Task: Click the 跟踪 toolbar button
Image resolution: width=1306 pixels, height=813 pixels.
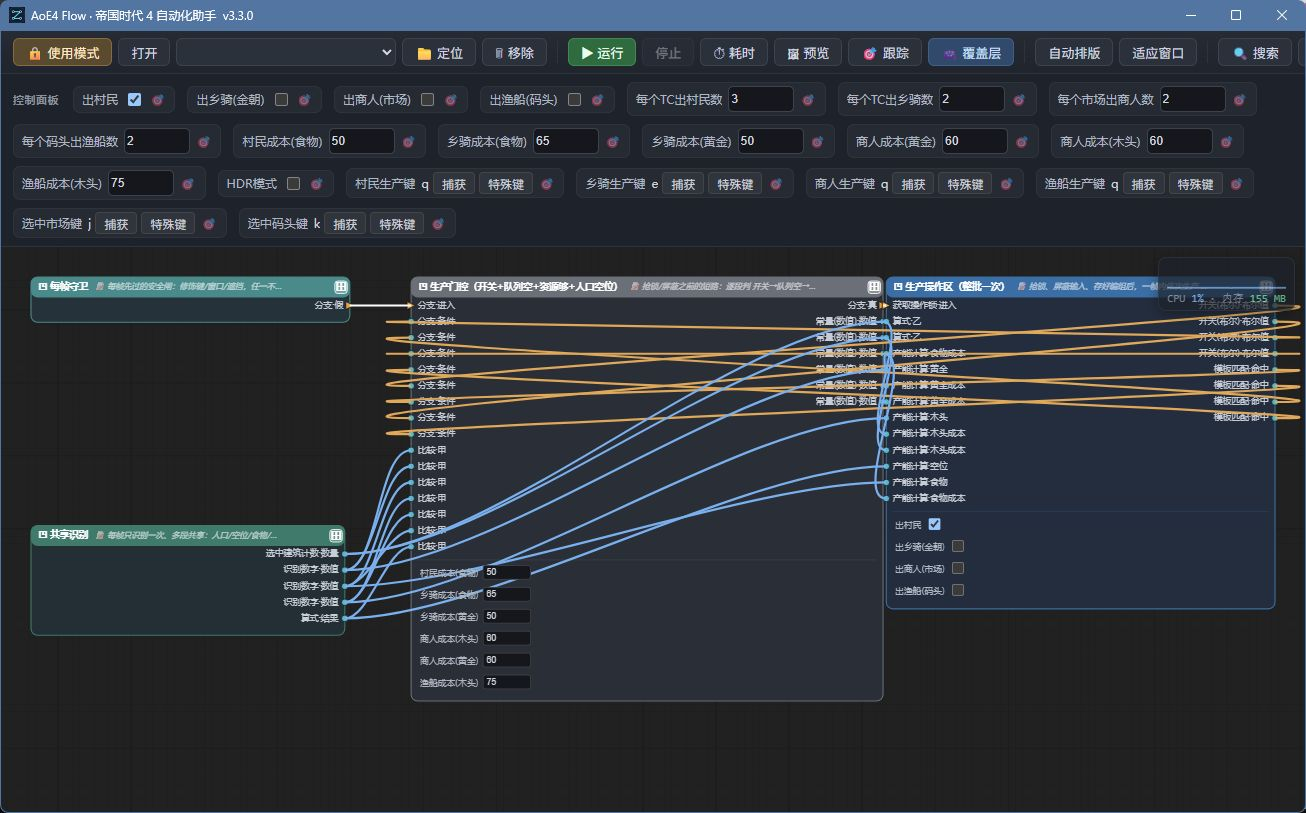Action: pyautogui.click(x=885, y=53)
